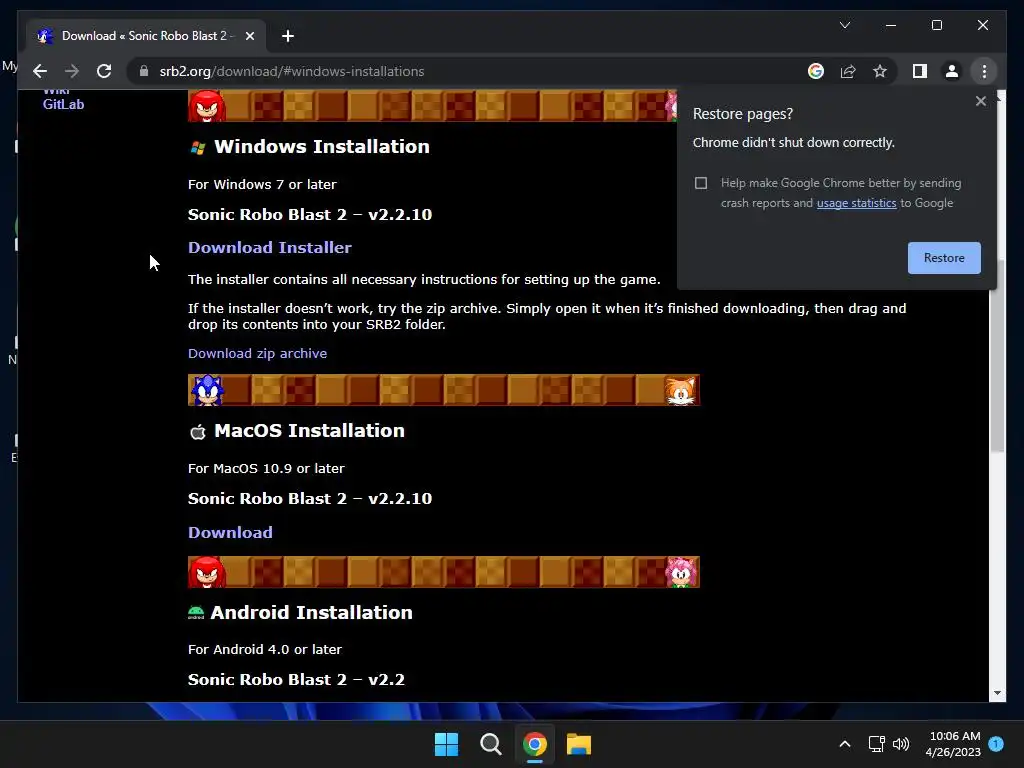1024x768 pixels.
Task: Open network status tray icon
Action: 876,744
